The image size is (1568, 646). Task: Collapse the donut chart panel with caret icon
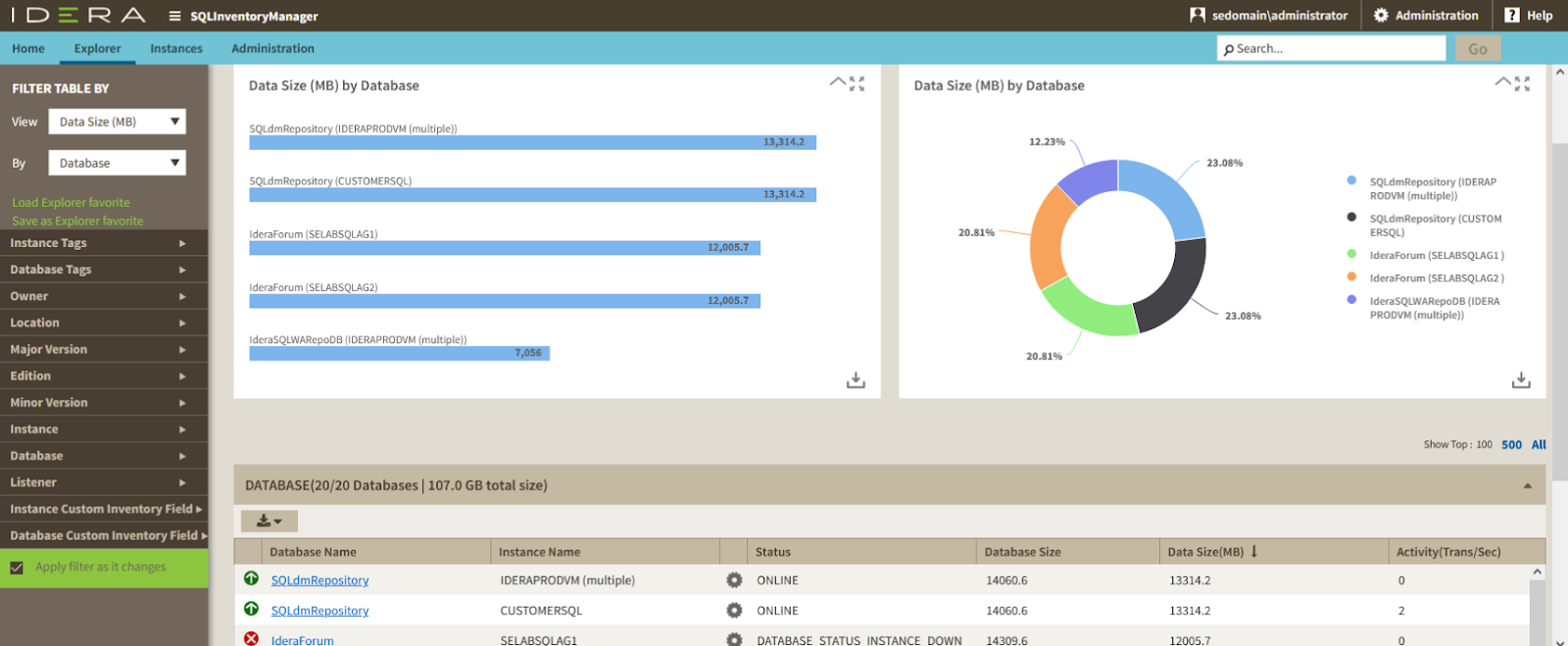[x=1502, y=82]
